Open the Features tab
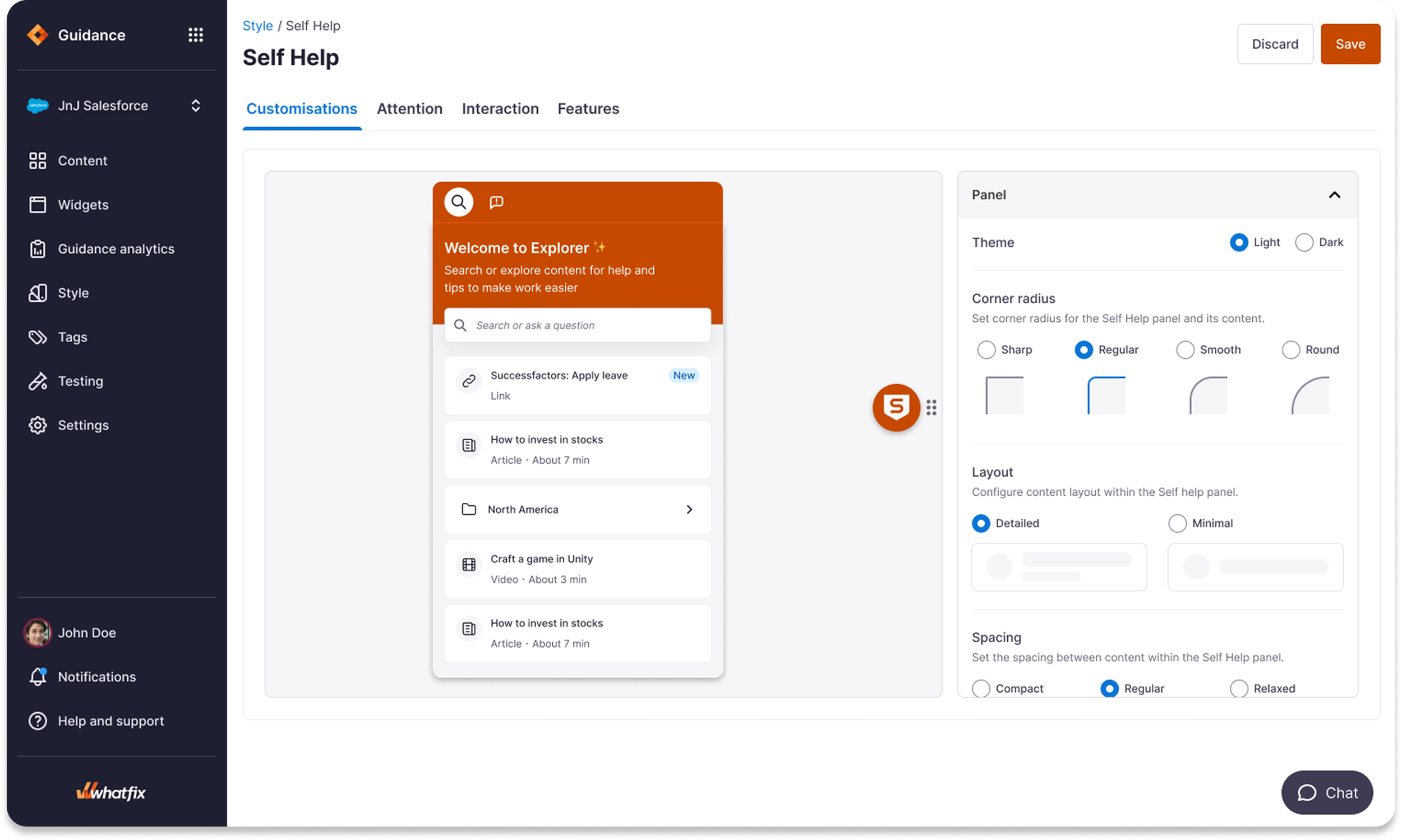The image size is (1402, 840). click(588, 109)
